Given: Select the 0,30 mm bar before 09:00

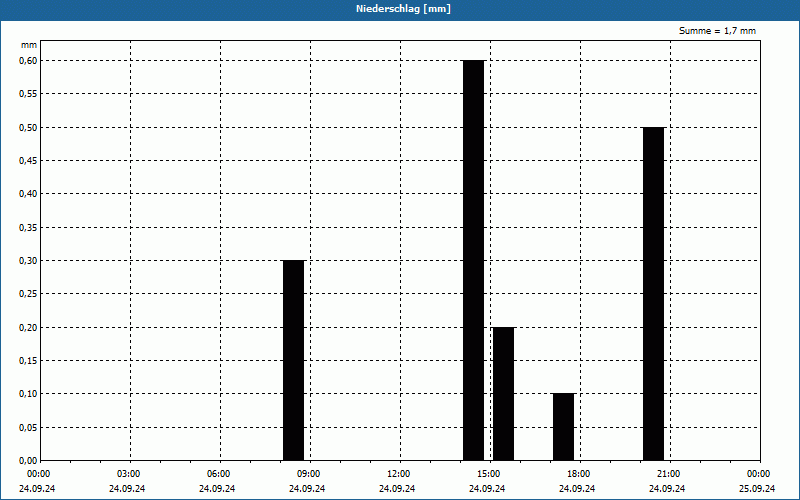Looking at the screenshot, I should (293, 360).
